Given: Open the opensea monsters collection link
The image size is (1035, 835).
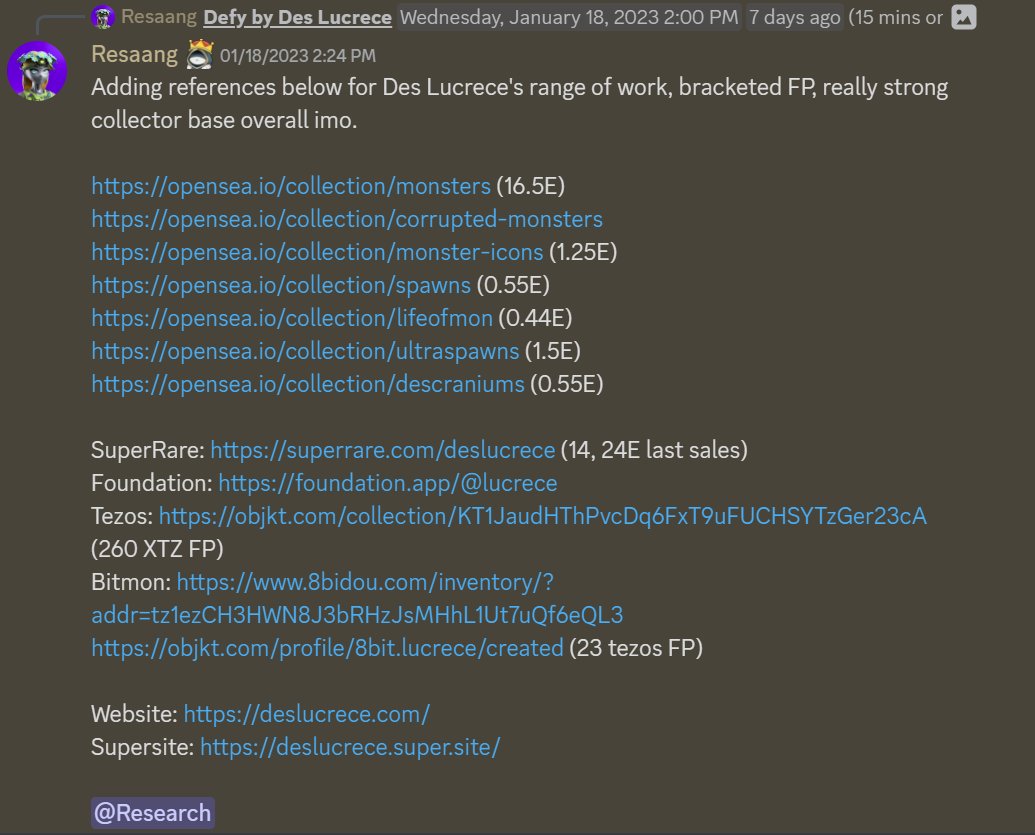Looking at the screenshot, I should 291,186.
